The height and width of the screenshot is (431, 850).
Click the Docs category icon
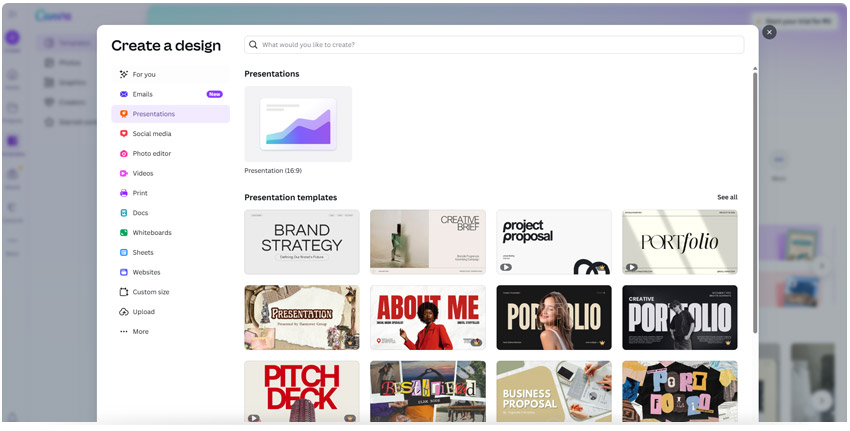124,213
